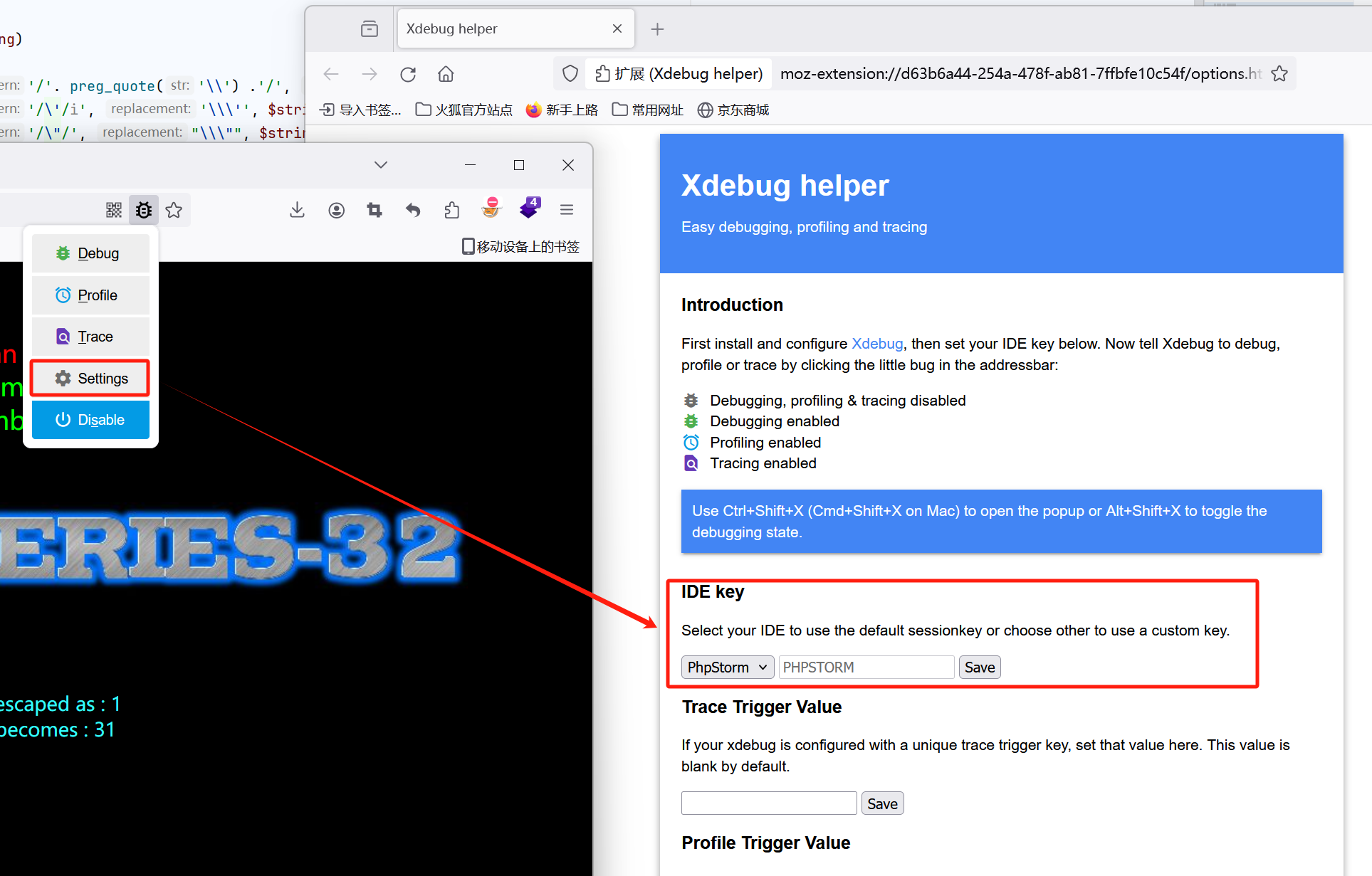Open downloads arrow icon in toolbar

[x=298, y=210]
